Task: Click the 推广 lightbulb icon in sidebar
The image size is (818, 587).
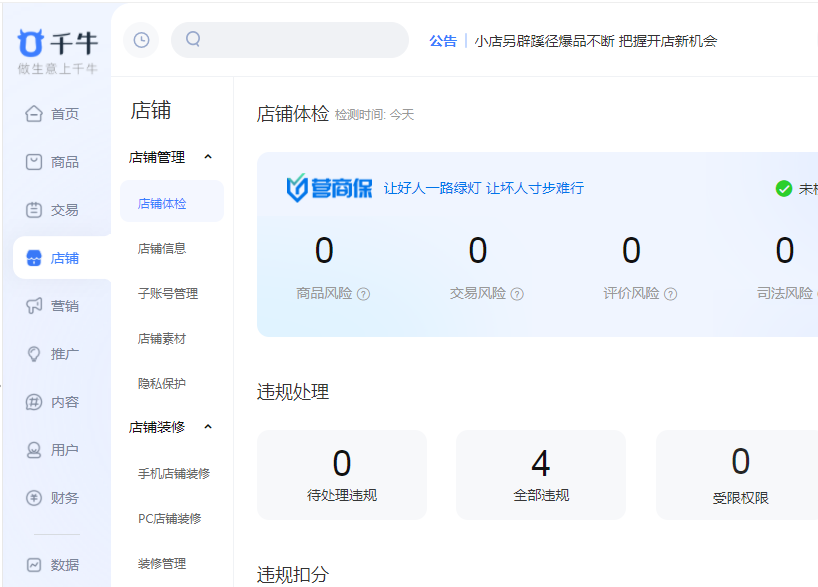Action: click(34, 354)
